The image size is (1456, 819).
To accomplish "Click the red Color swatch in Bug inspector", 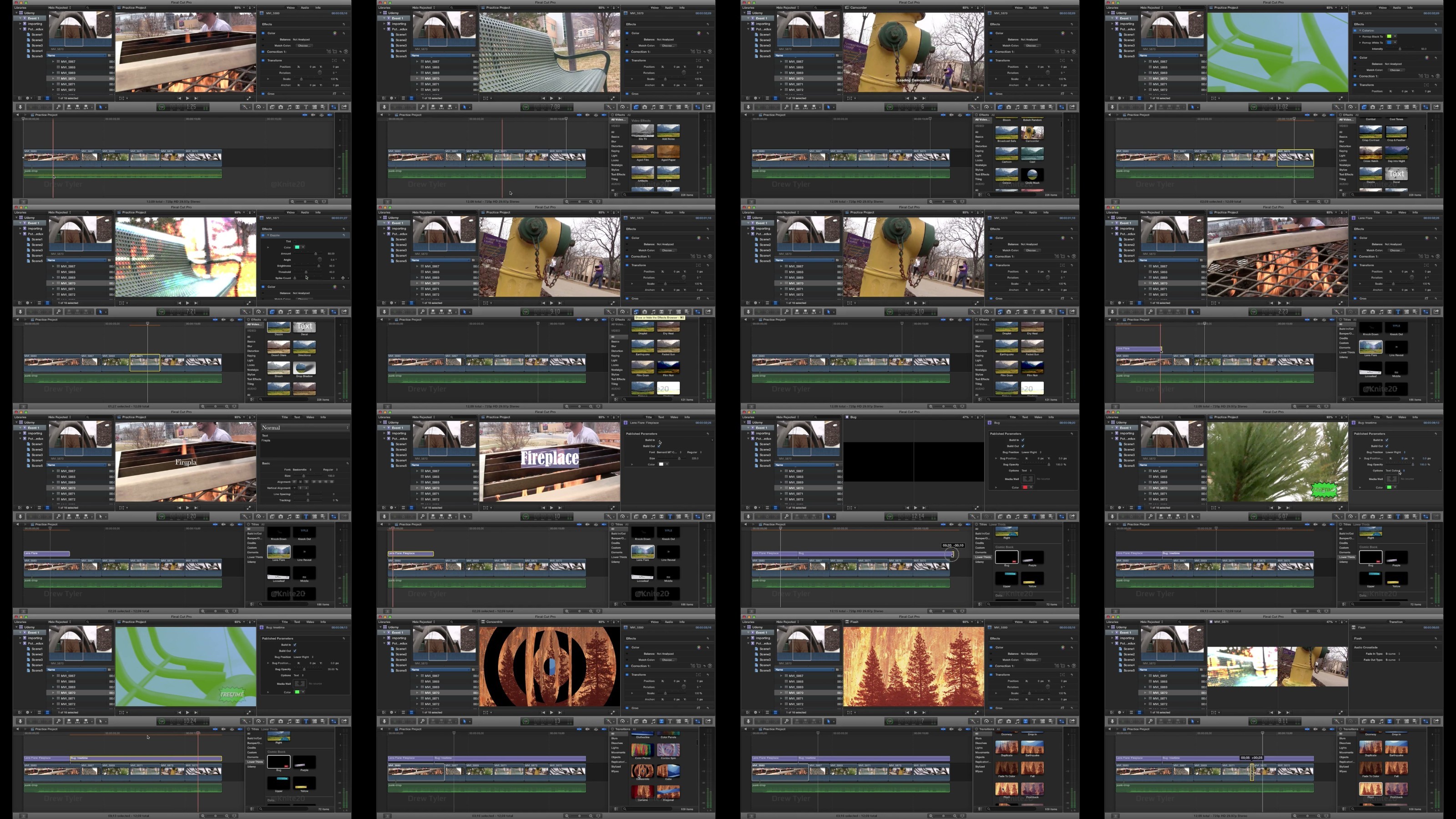I will click(x=1025, y=487).
